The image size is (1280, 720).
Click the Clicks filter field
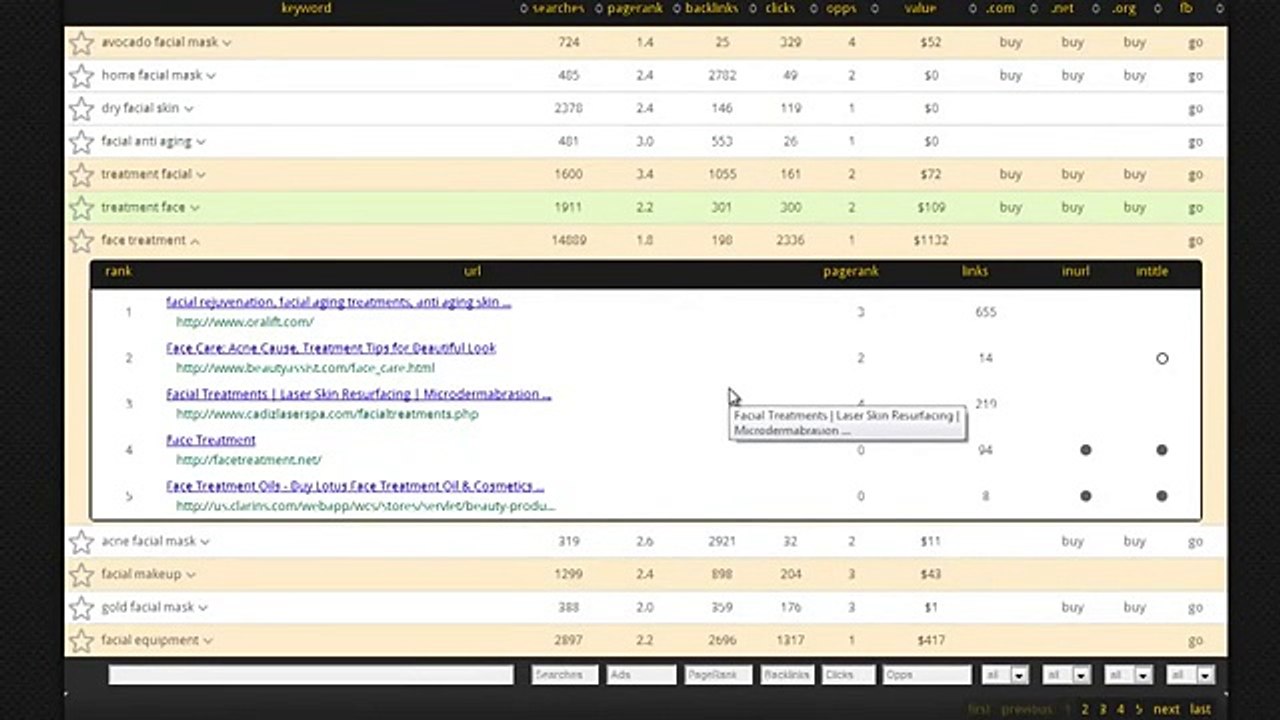click(848, 675)
